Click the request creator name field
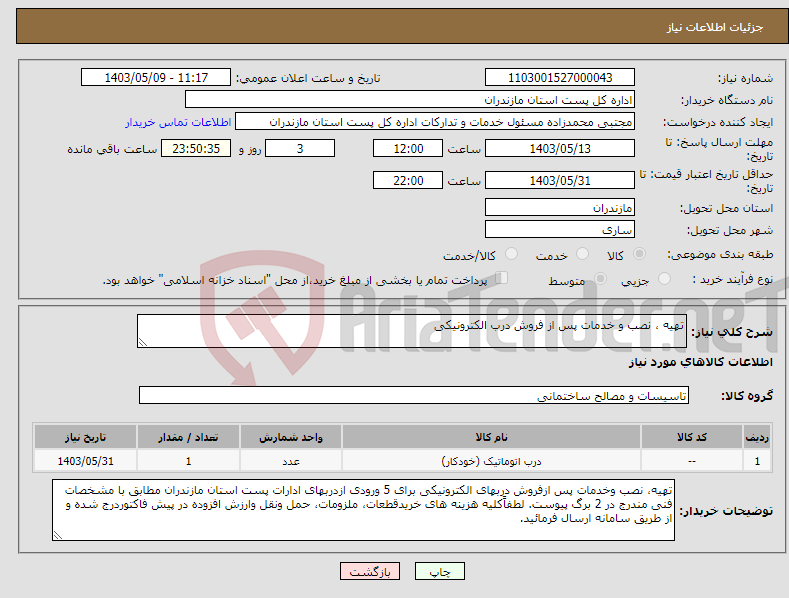Screen dimensions: 789x598 [435, 122]
